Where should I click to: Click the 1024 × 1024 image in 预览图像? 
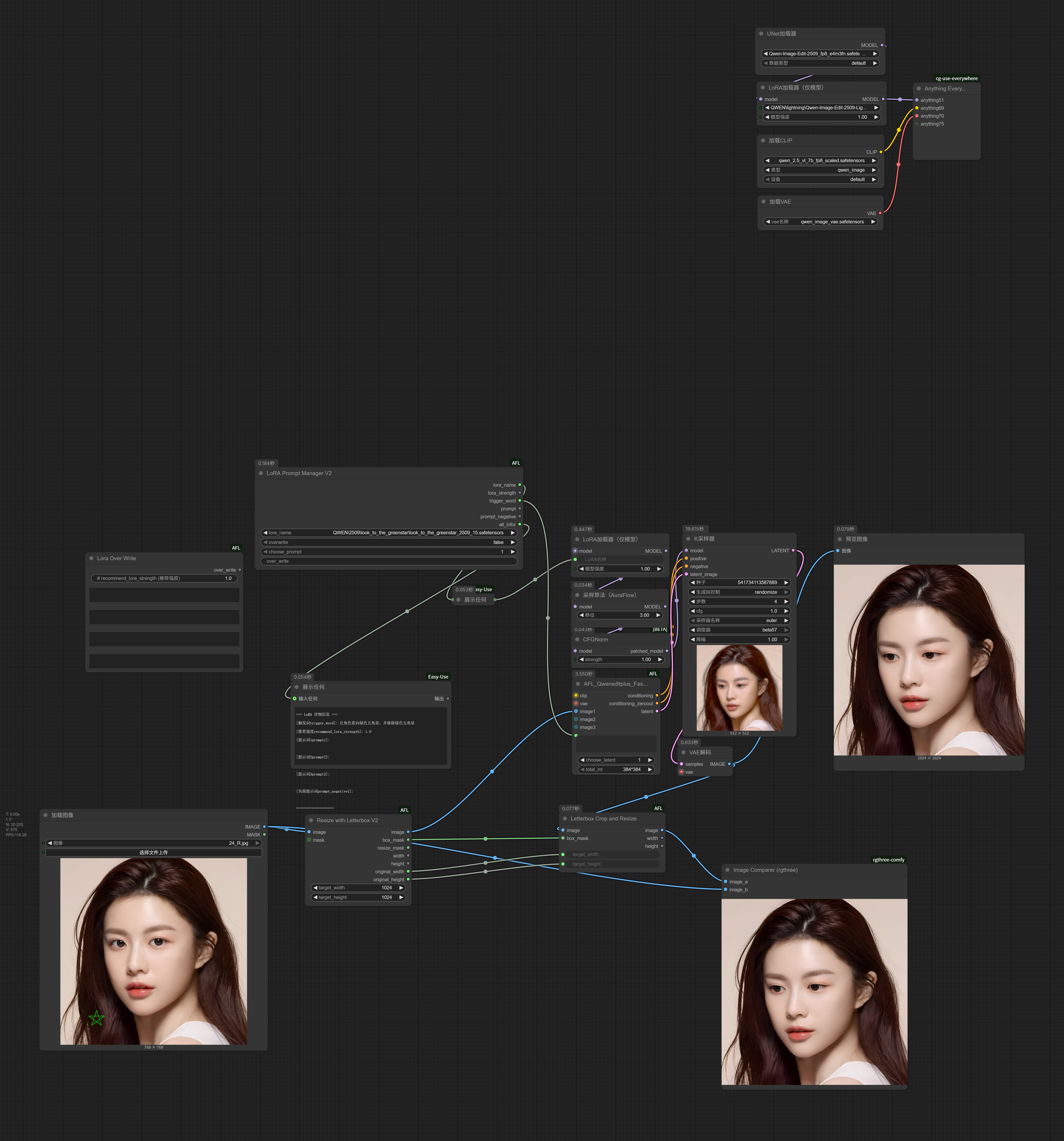pyautogui.click(x=929, y=660)
